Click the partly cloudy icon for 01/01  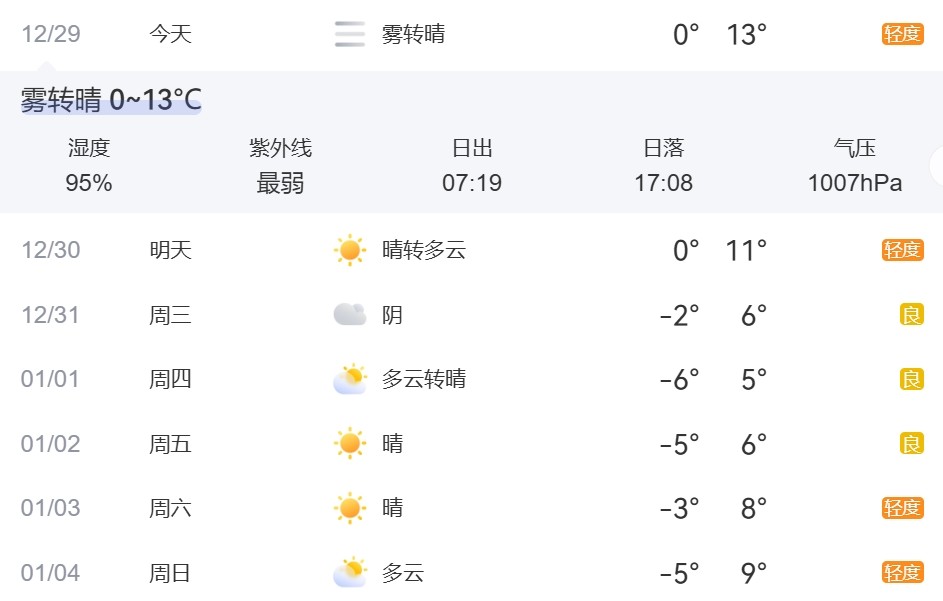pos(349,380)
